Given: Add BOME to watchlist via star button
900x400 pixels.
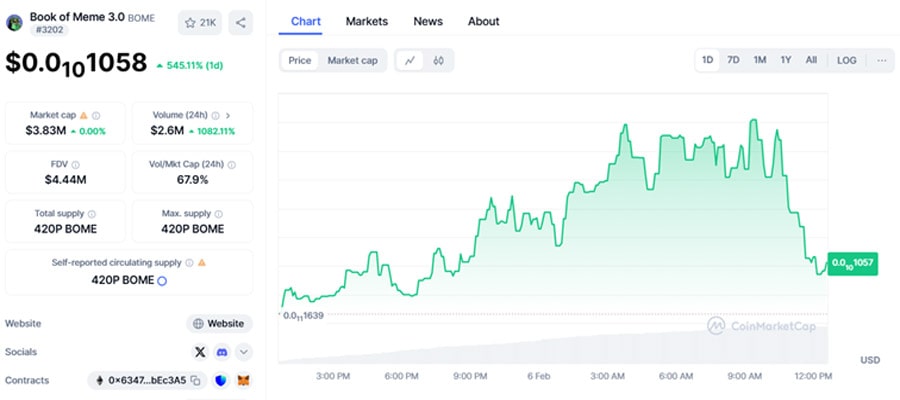Looking at the screenshot, I should pos(200,22).
